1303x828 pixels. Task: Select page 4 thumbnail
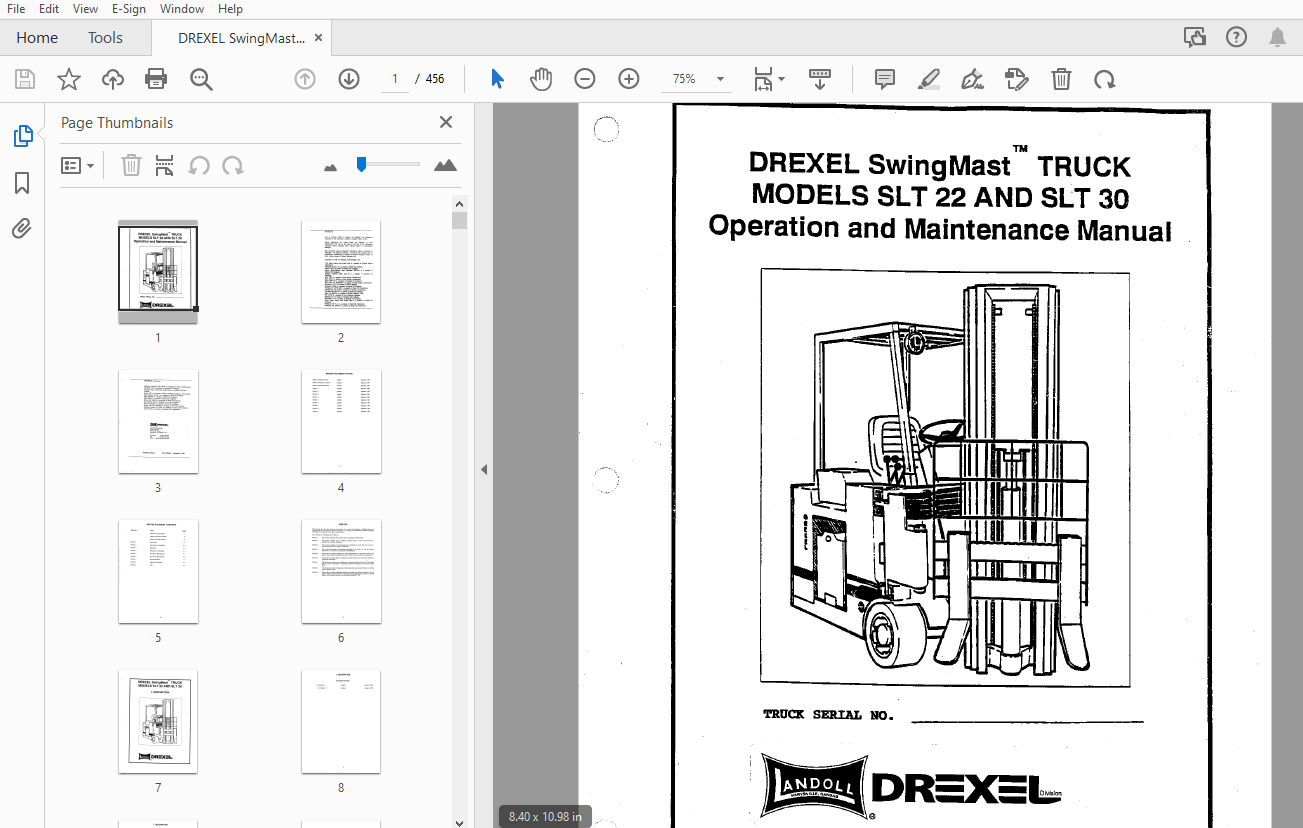pos(341,421)
